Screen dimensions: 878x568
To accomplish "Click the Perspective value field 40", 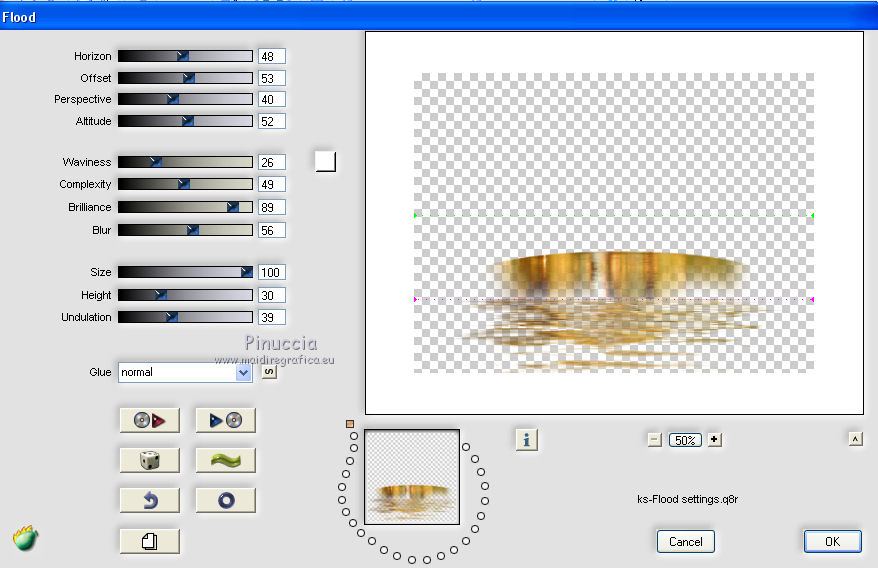I will coord(272,100).
